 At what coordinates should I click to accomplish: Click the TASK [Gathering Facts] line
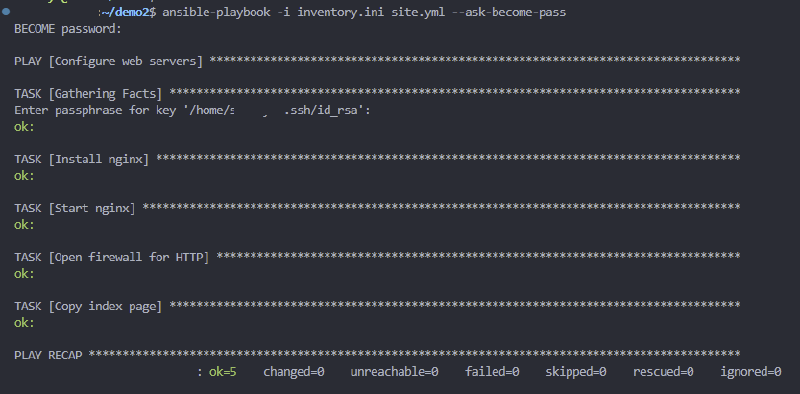coord(377,93)
